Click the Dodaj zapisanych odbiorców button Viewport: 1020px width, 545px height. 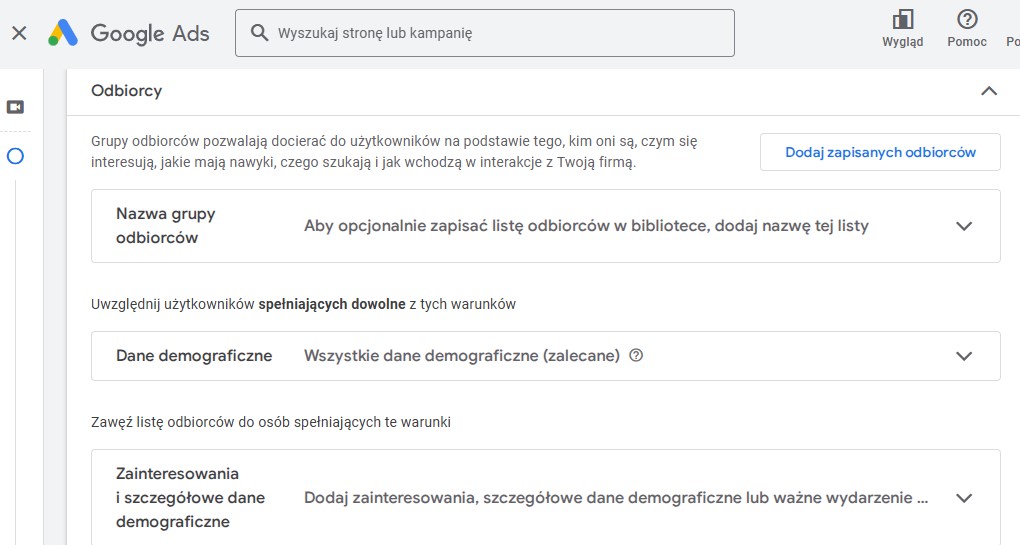(x=879, y=153)
